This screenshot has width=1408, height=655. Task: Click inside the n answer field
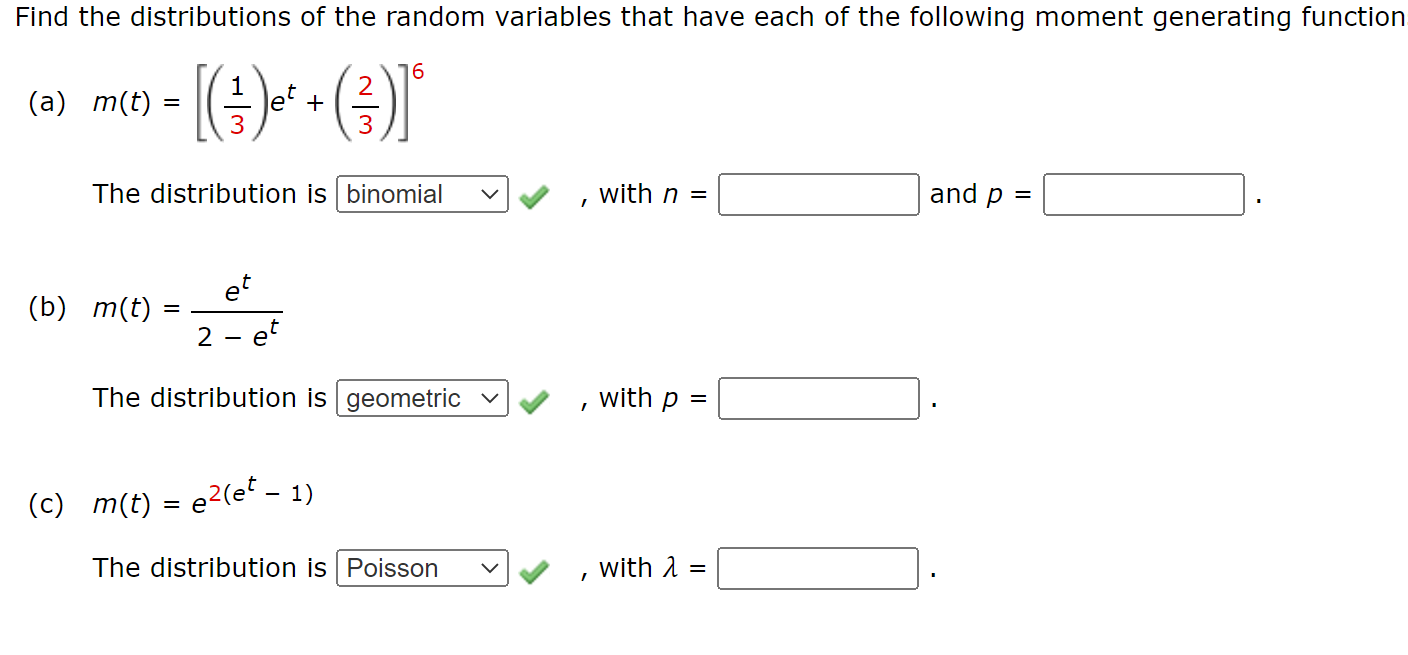(x=818, y=193)
